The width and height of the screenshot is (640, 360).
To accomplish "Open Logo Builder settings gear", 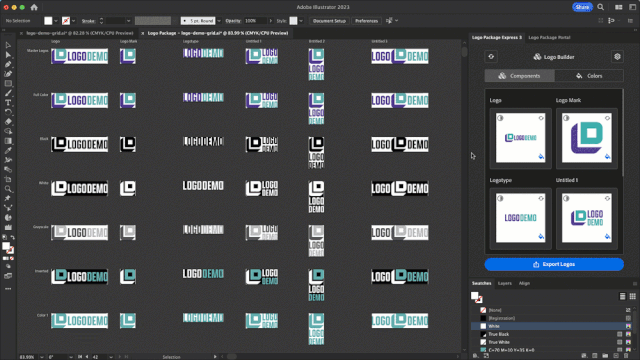I will click(617, 57).
